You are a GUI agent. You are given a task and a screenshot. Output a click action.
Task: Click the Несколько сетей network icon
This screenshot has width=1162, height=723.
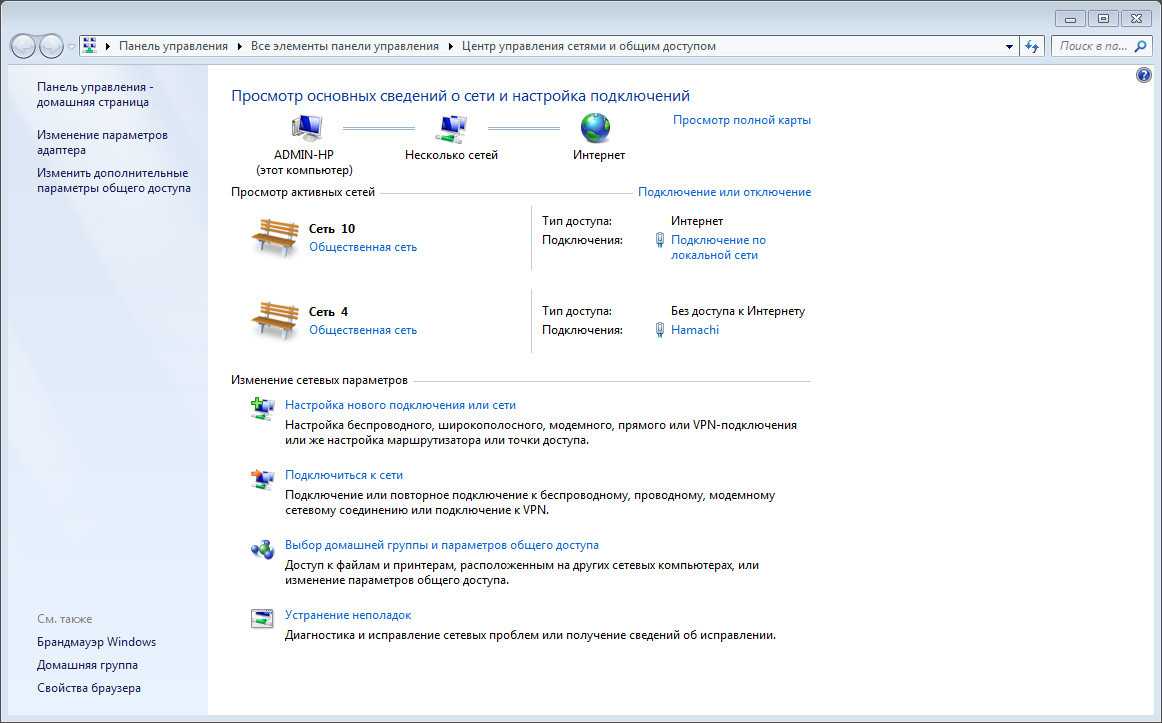pyautogui.click(x=451, y=129)
